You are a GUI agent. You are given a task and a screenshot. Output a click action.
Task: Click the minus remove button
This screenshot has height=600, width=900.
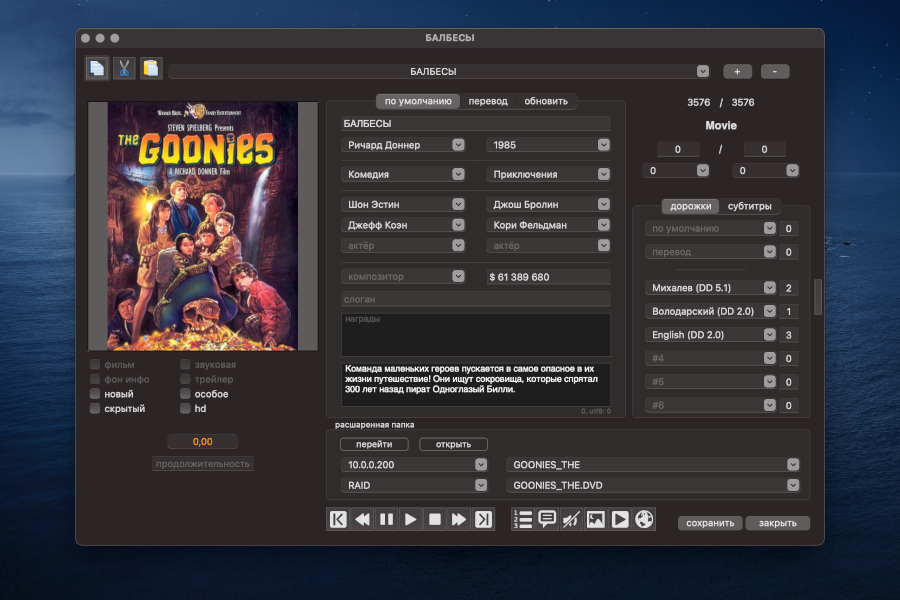coord(775,71)
